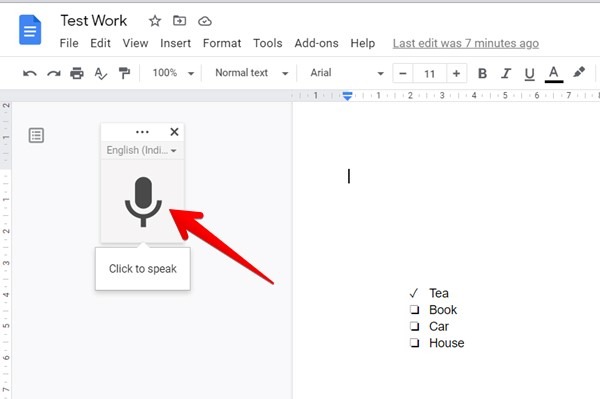Open the zoom 100% dropdown

[x=173, y=73]
